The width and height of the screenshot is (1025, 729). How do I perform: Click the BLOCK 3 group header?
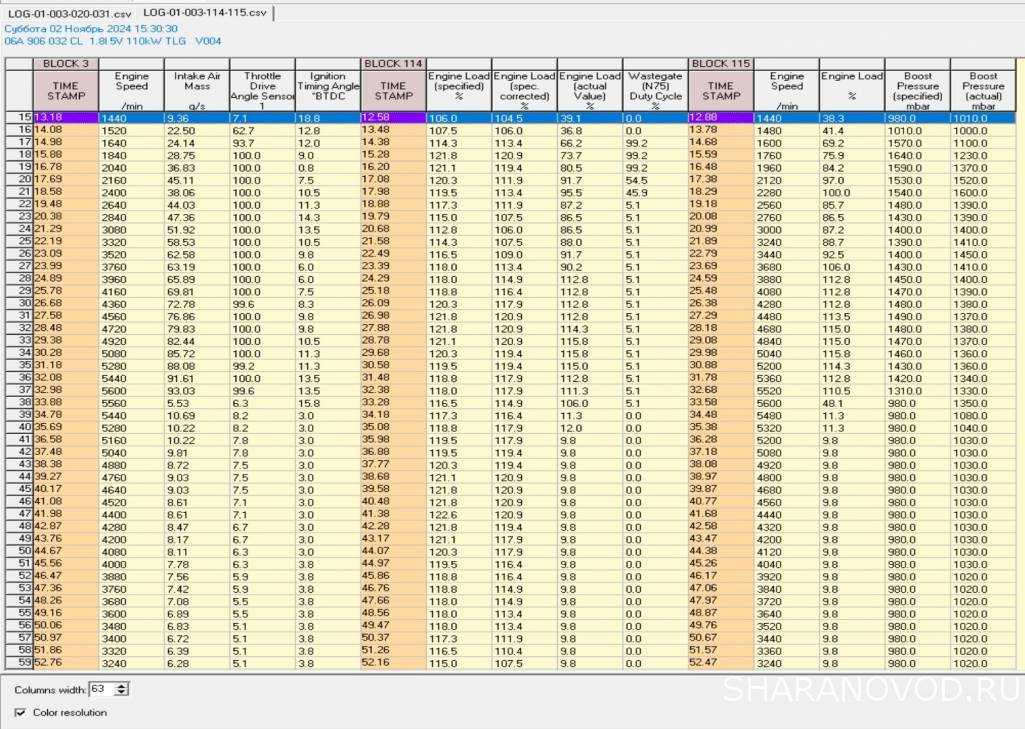click(65, 63)
